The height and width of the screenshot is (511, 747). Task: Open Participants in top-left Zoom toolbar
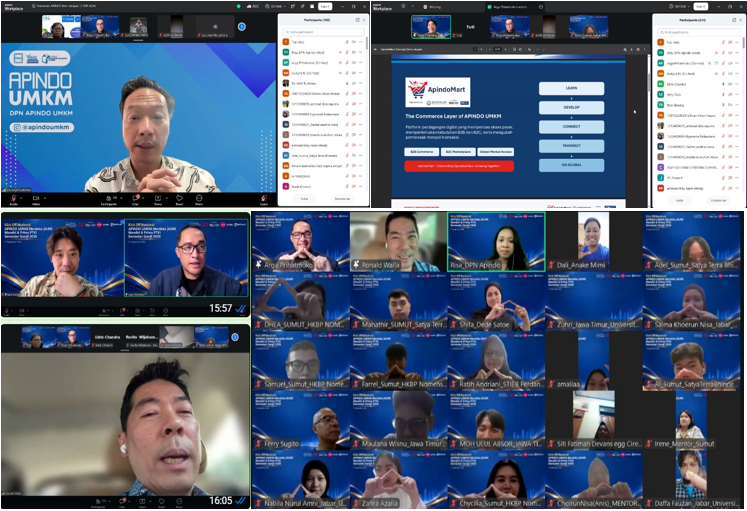click(109, 199)
